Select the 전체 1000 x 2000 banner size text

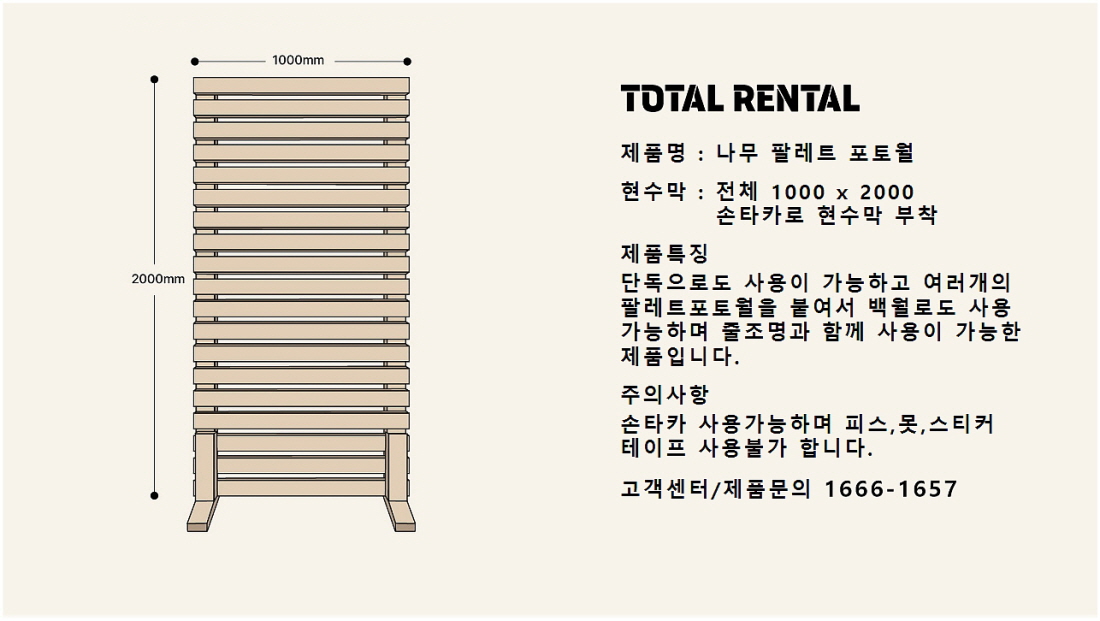815,192
